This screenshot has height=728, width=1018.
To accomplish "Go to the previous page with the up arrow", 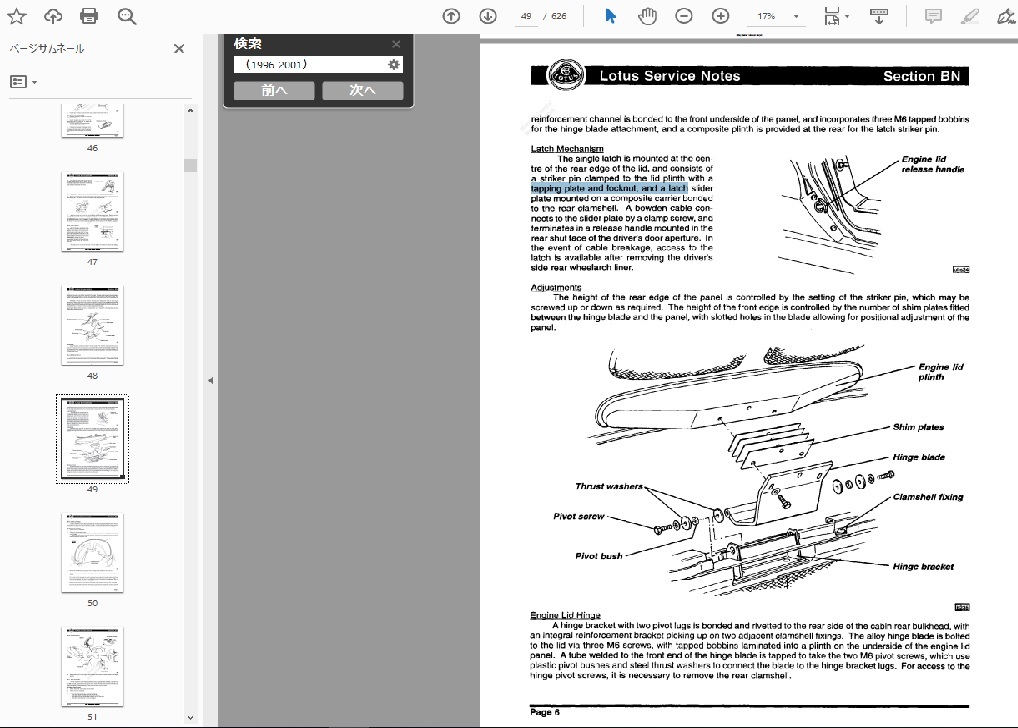I will point(451,16).
